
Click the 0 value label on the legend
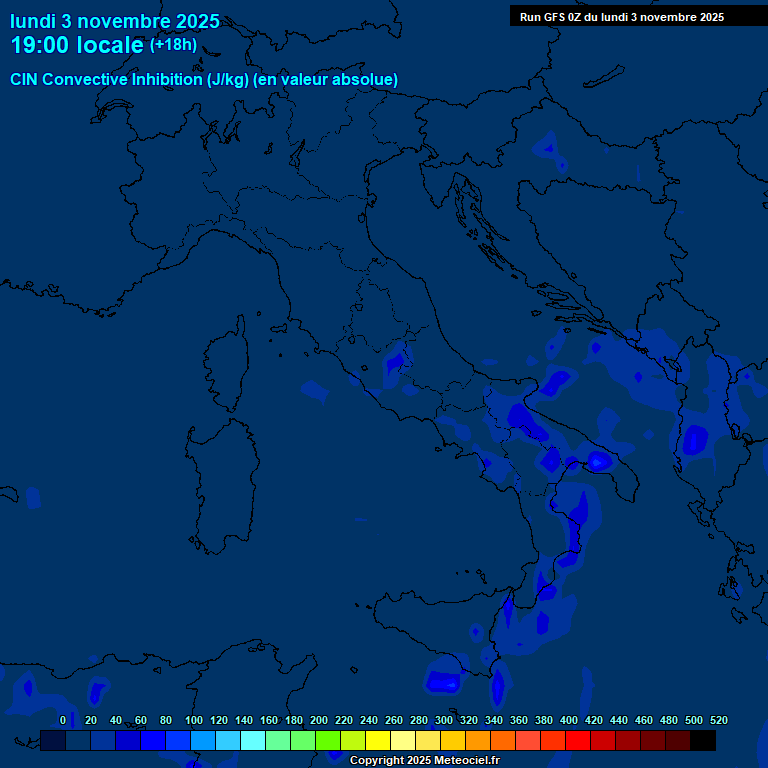63,720
